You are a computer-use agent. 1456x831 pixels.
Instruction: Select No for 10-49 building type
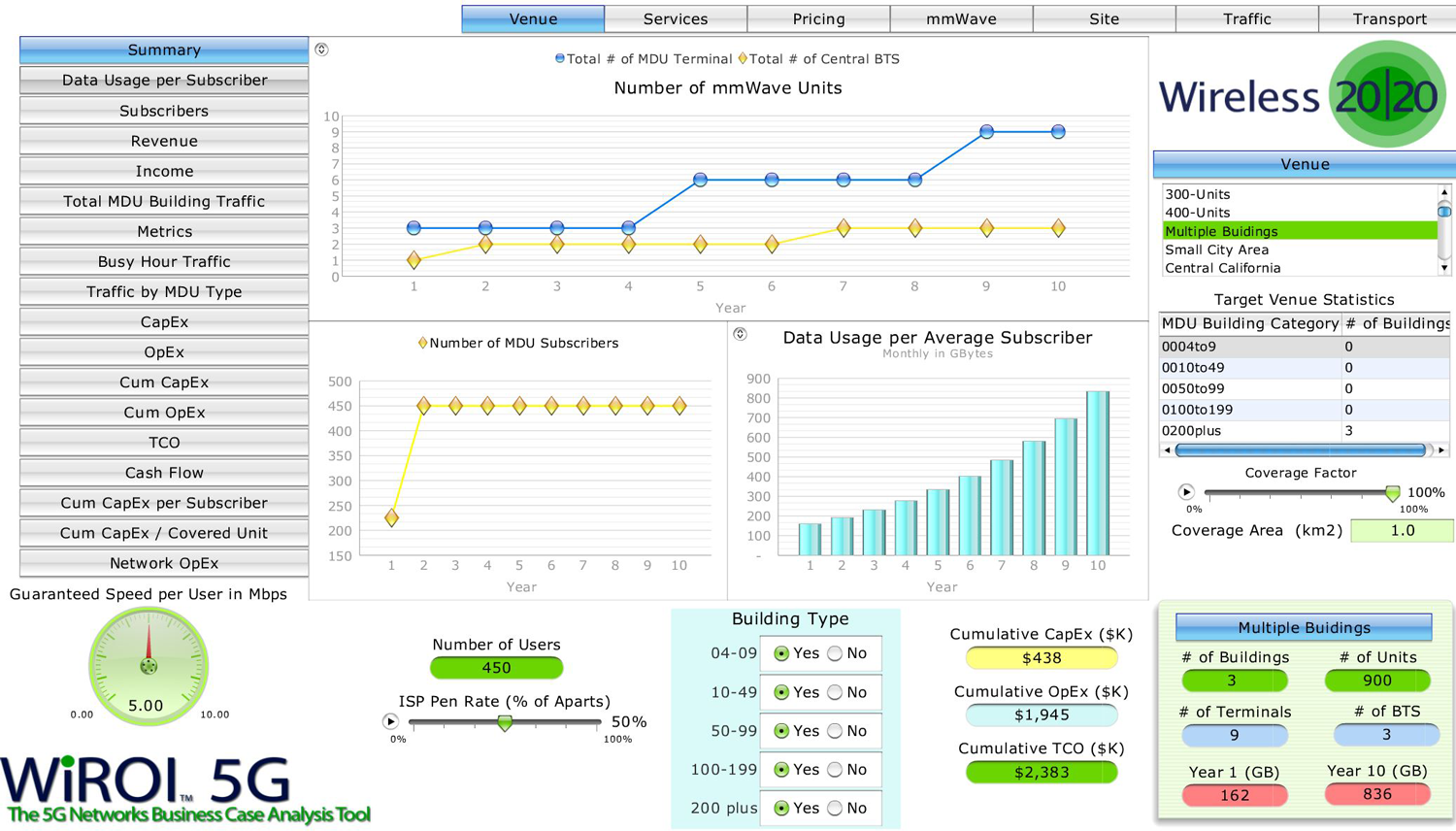tap(835, 692)
